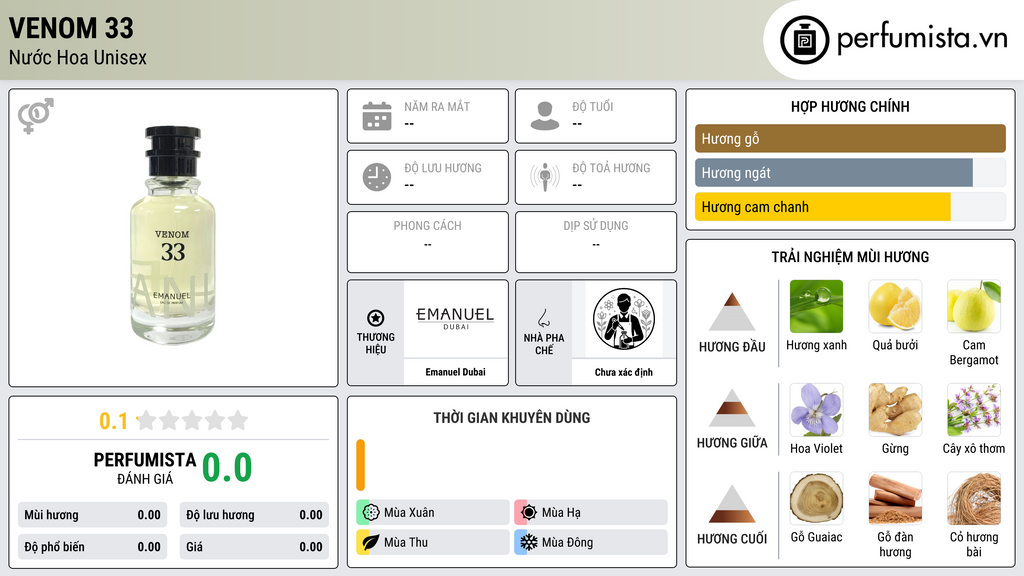Click the Hợp hương chính heading
The height and width of the screenshot is (576, 1024).
click(850, 106)
